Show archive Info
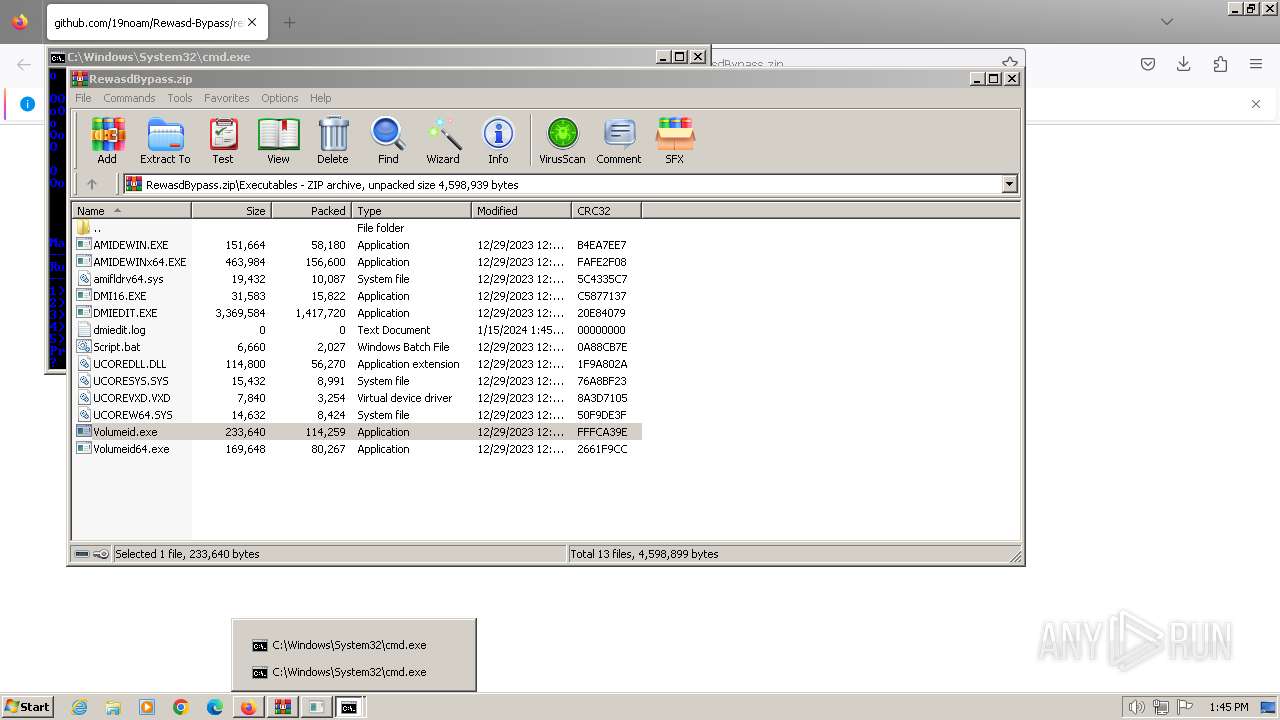Viewport: 1280px width, 720px height. 498,140
